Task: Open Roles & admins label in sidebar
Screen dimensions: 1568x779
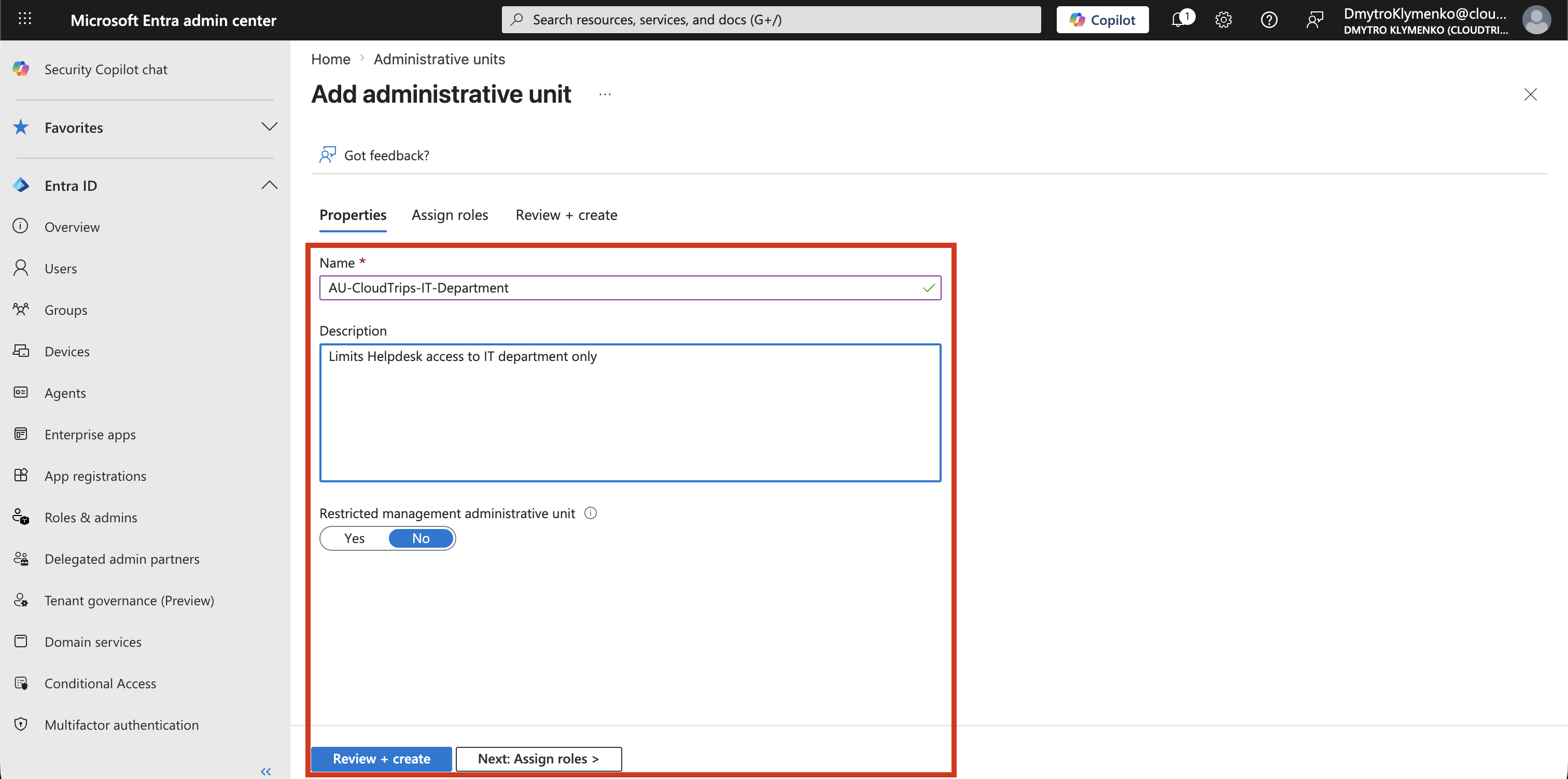Action: (91, 518)
